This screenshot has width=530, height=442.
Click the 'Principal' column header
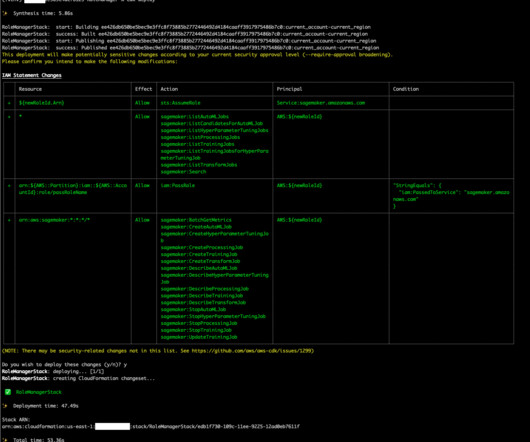pos(289,89)
